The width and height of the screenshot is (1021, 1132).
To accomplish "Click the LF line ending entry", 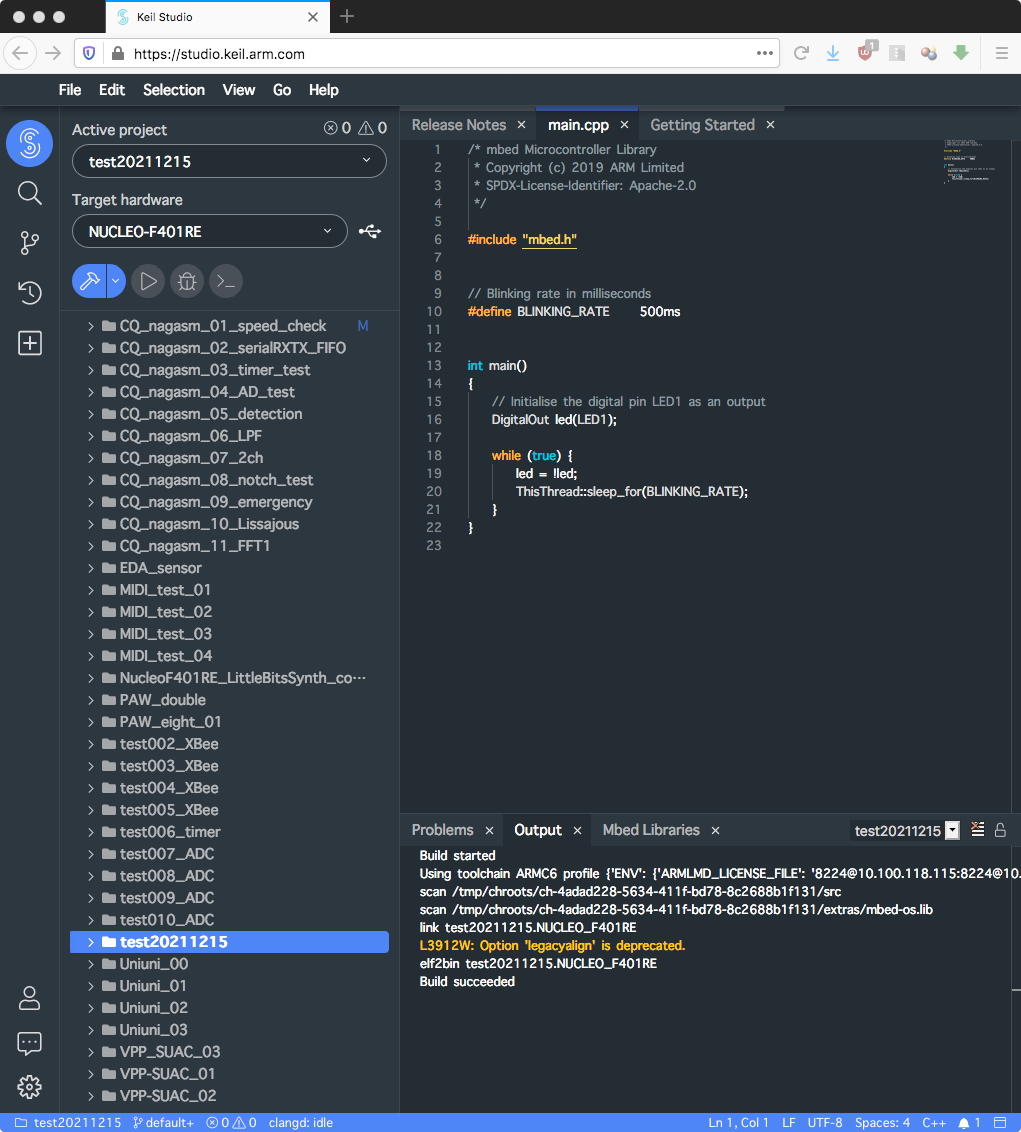I will (x=788, y=1123).
